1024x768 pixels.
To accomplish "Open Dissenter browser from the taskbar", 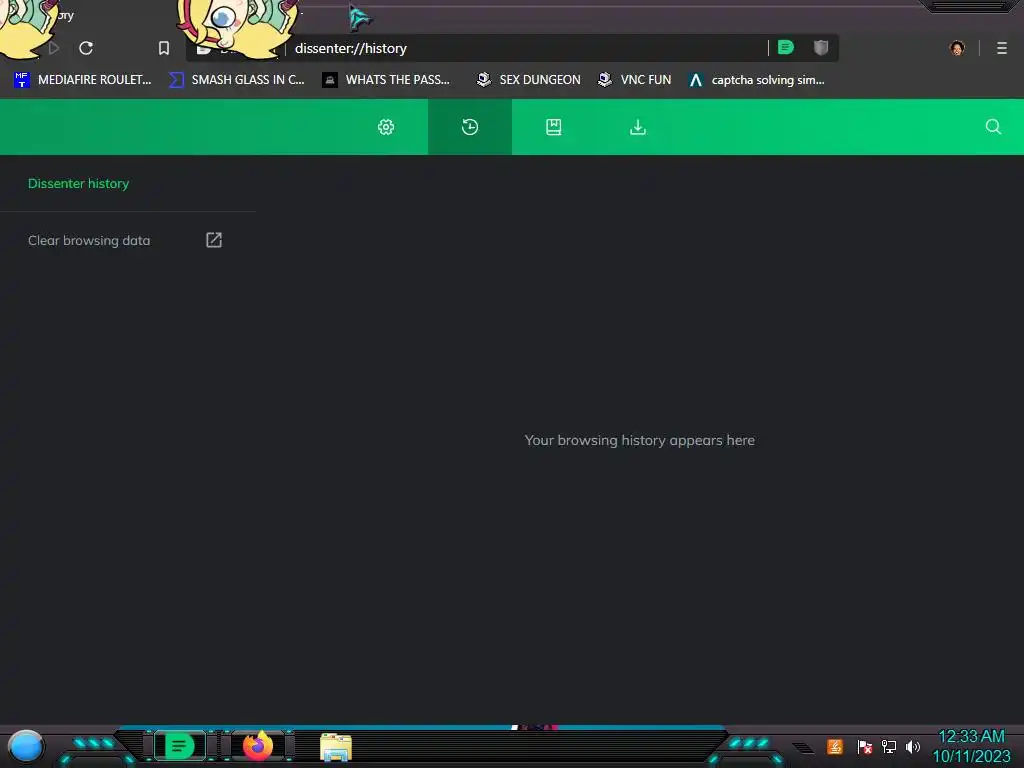I will point(180,746).
